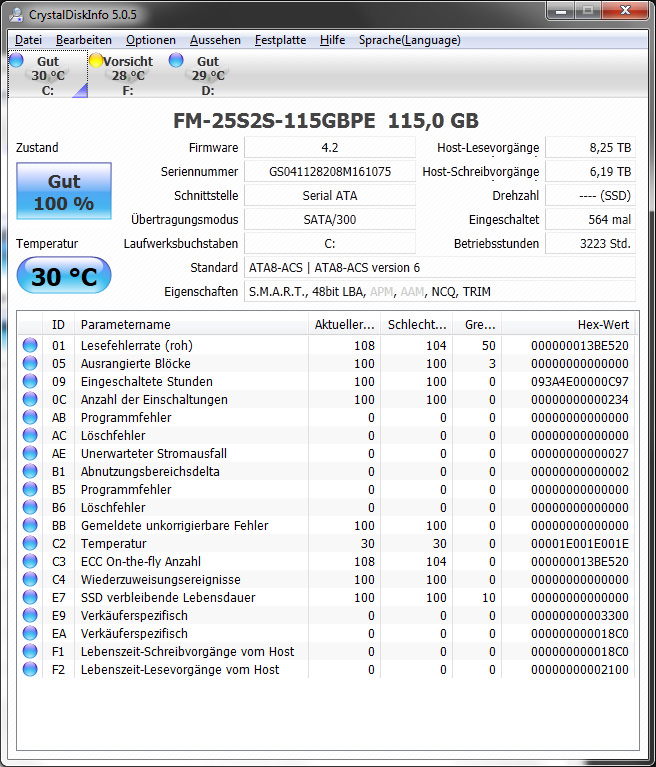Screen dimensions: 656x767
Task: Open the Hilfe menu
Action: tap(332, 40)
